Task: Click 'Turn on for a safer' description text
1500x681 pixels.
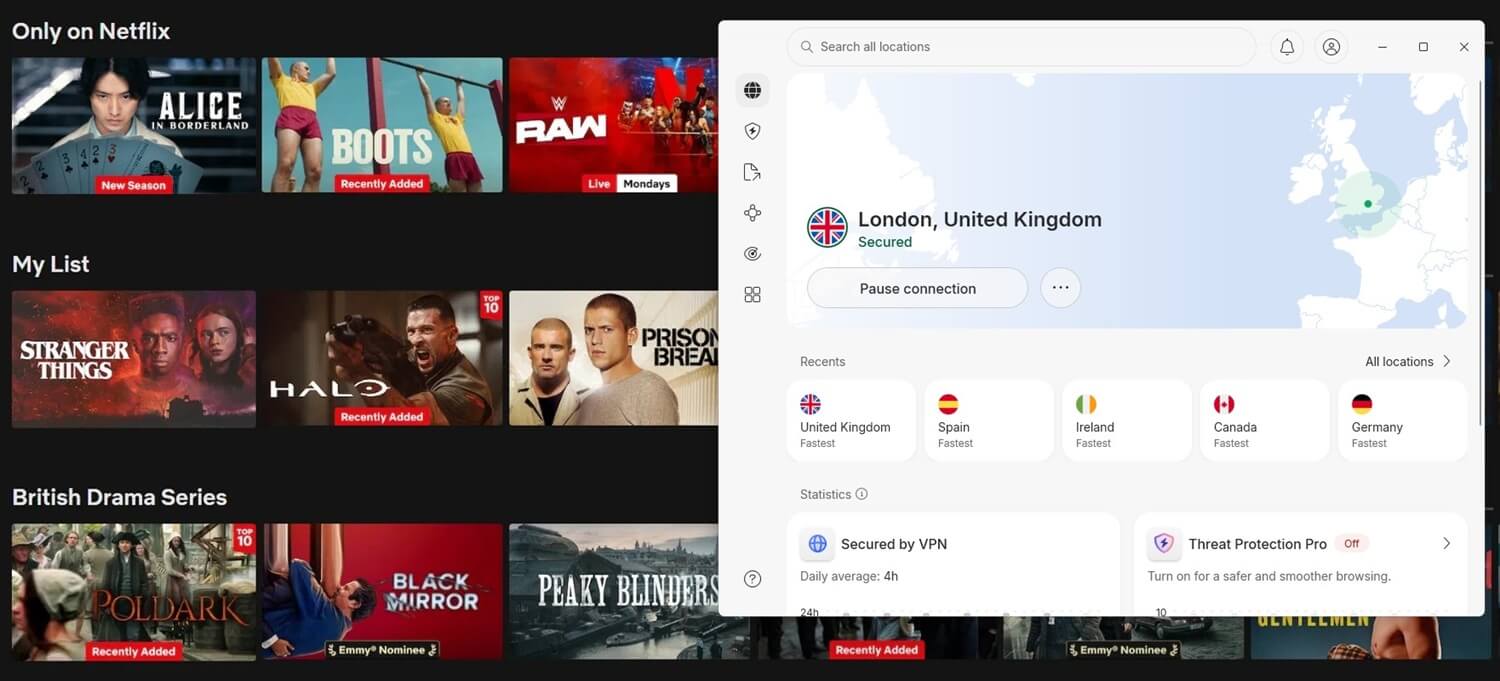Action: (x=1269, y=576)
